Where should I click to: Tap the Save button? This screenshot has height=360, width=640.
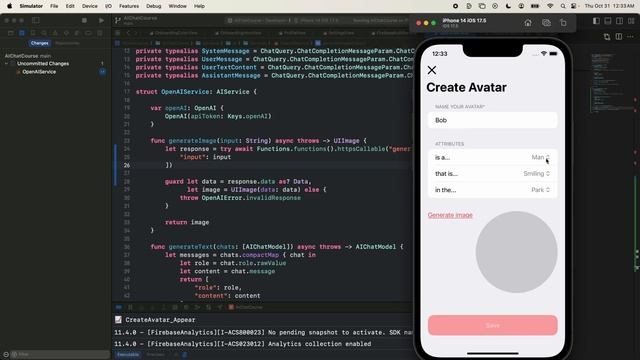493,325
